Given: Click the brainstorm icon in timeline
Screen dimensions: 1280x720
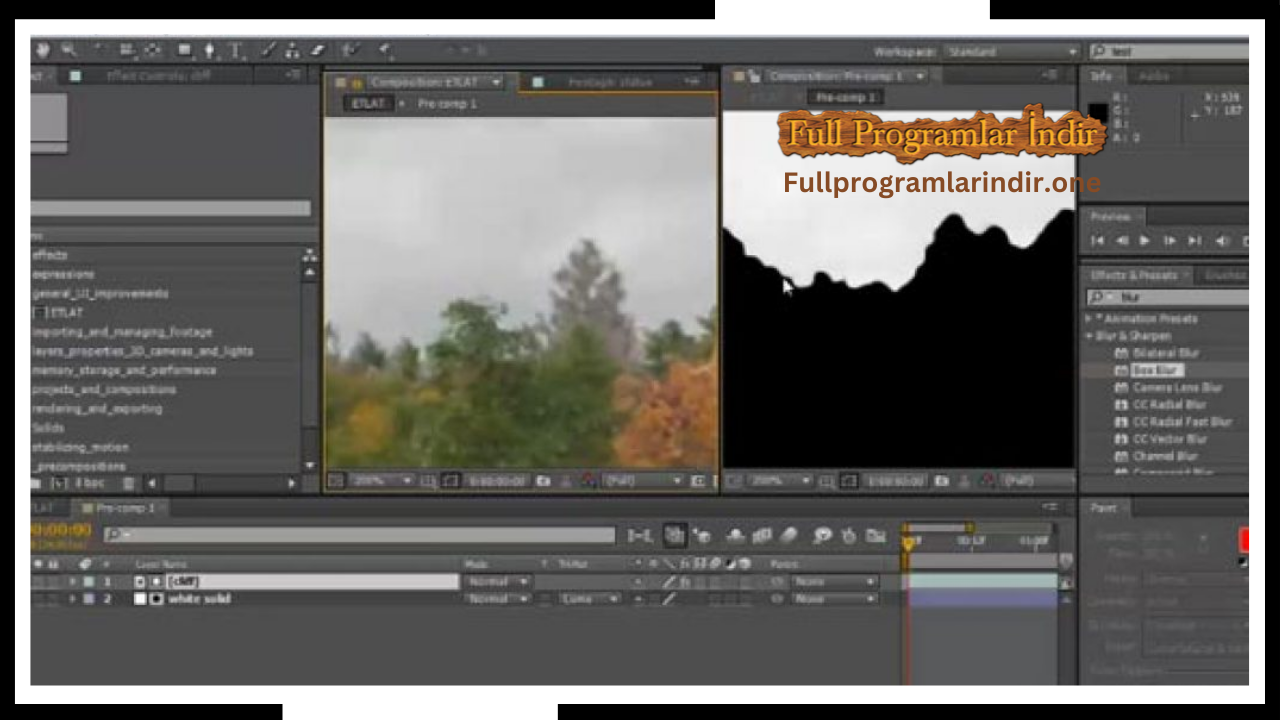Looking at the screenshot, I should tap(822, 537).
